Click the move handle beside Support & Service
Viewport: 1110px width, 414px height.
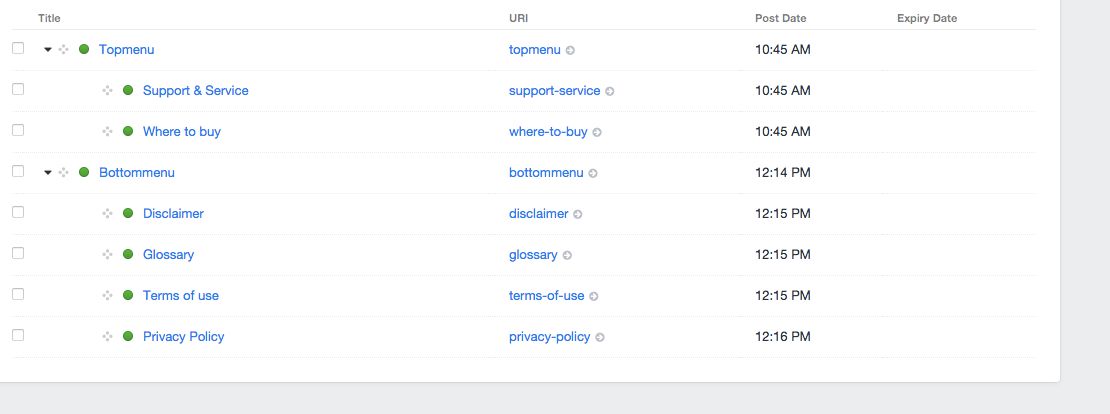(x=108, y=91)
